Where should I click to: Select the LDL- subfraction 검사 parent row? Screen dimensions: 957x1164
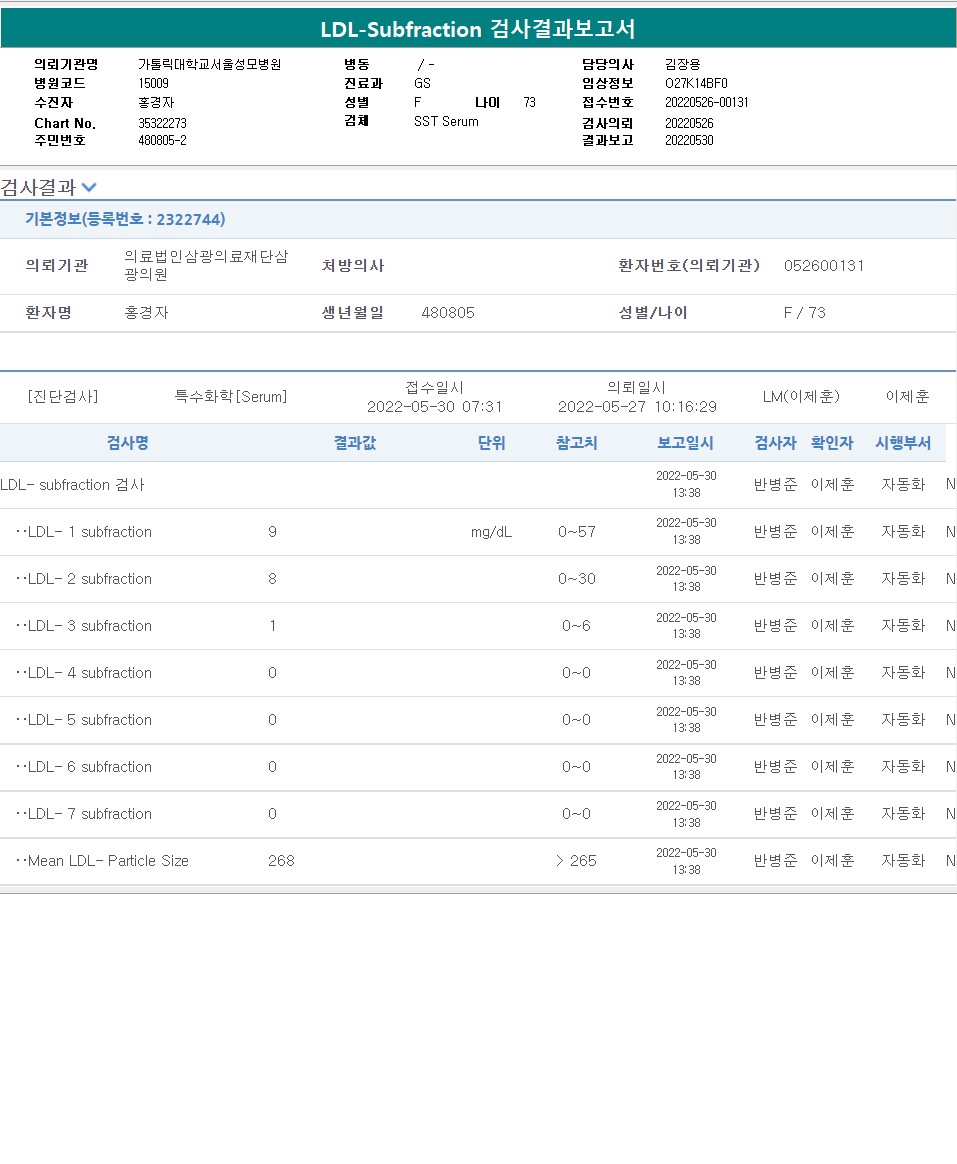click(x=73, y=485)
